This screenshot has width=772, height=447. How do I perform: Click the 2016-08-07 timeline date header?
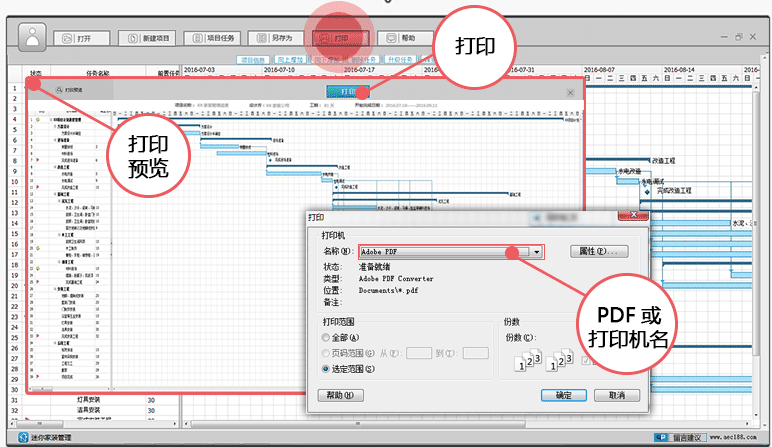click(x=599, y=70)
